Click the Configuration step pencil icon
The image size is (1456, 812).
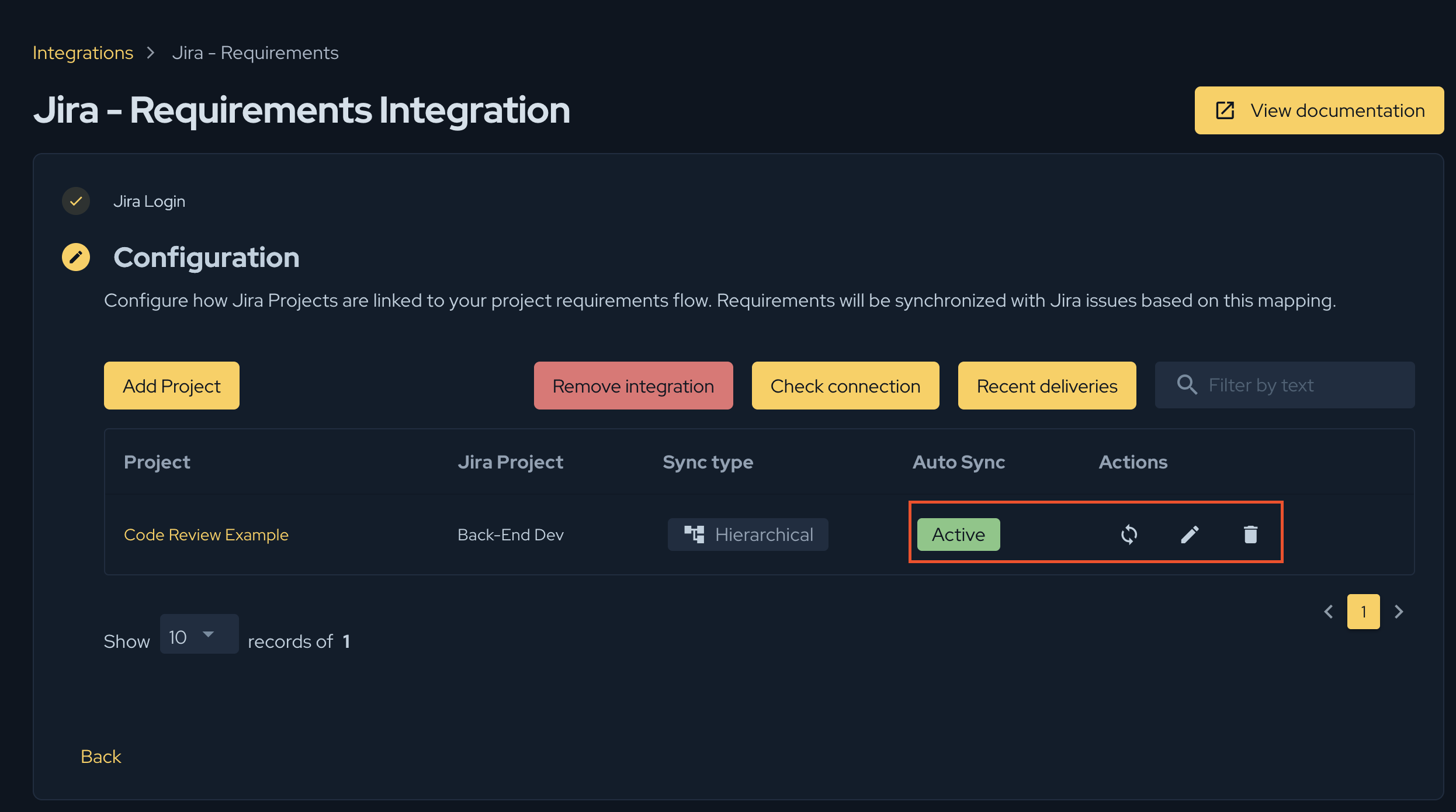(x=76, y=257)
